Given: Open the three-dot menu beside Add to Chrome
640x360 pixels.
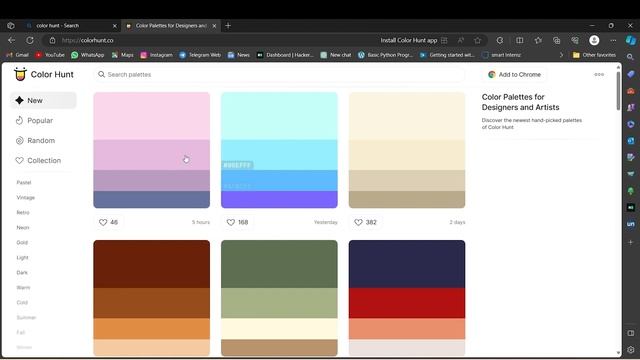Looking at the screenshot, I should [x=599, y=74].
